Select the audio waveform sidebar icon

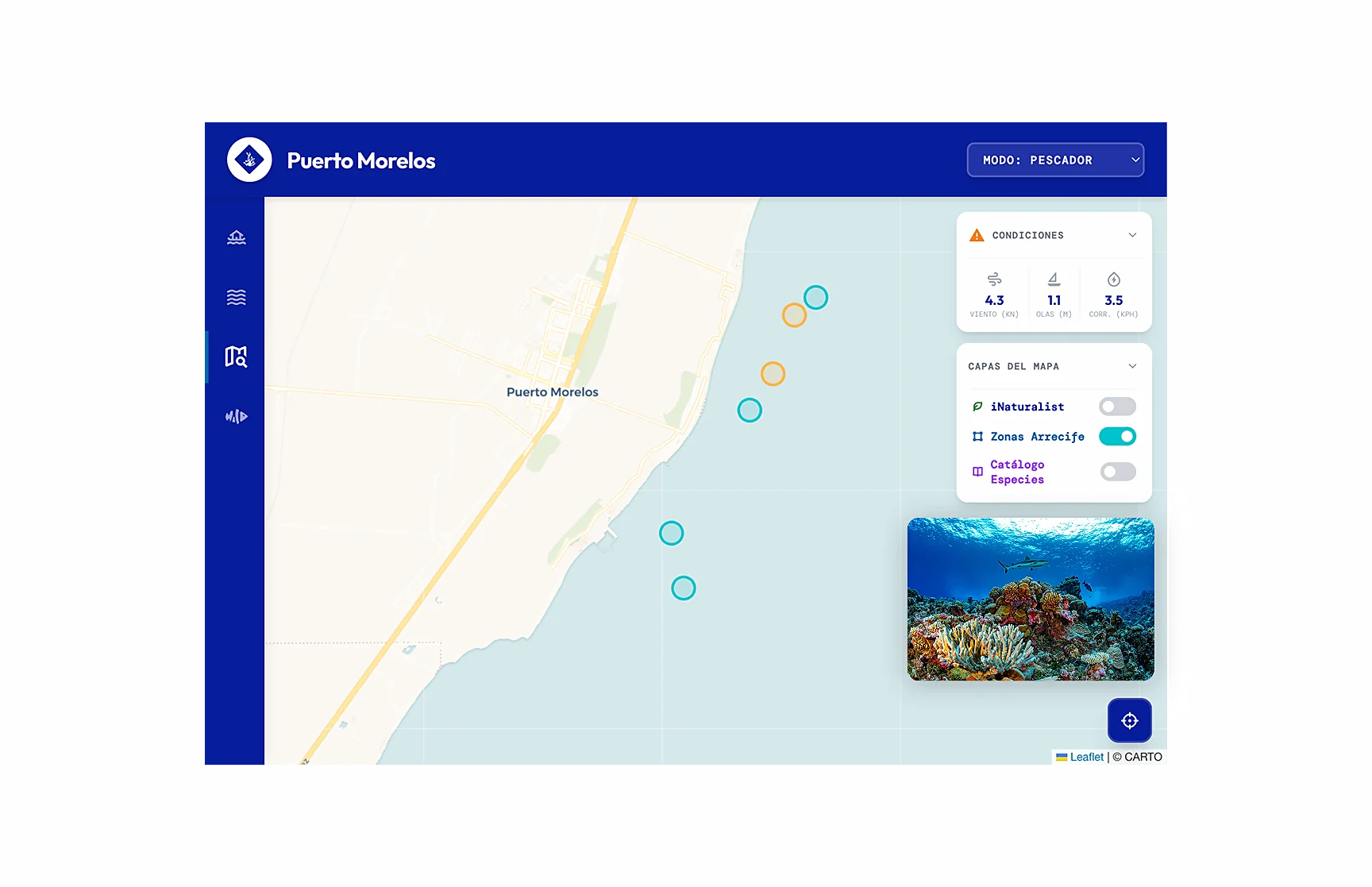pos(237,416)
